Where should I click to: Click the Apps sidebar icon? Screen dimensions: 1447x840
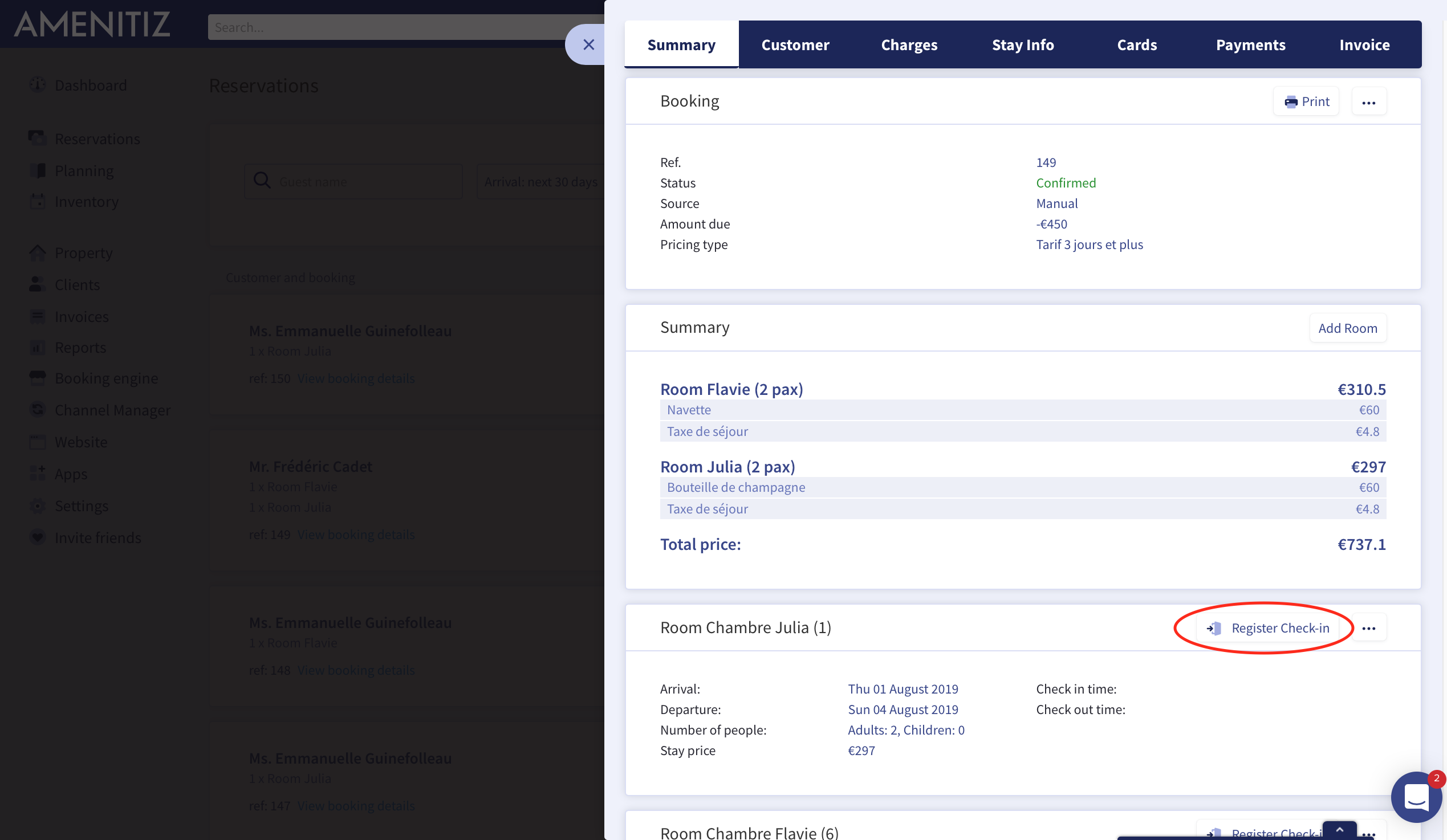tap(37, 474)
